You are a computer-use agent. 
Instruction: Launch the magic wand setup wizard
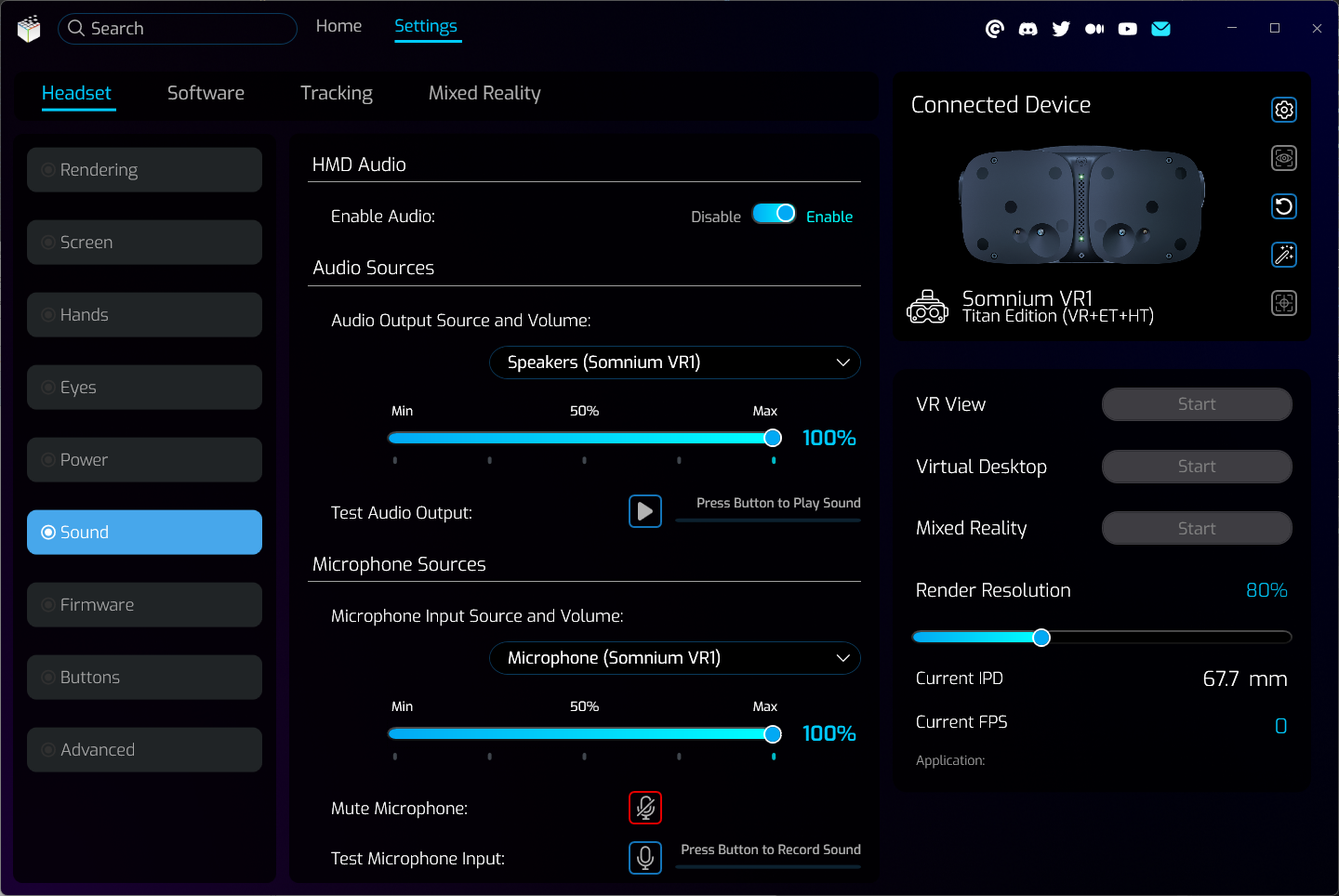pos(1283,255)
